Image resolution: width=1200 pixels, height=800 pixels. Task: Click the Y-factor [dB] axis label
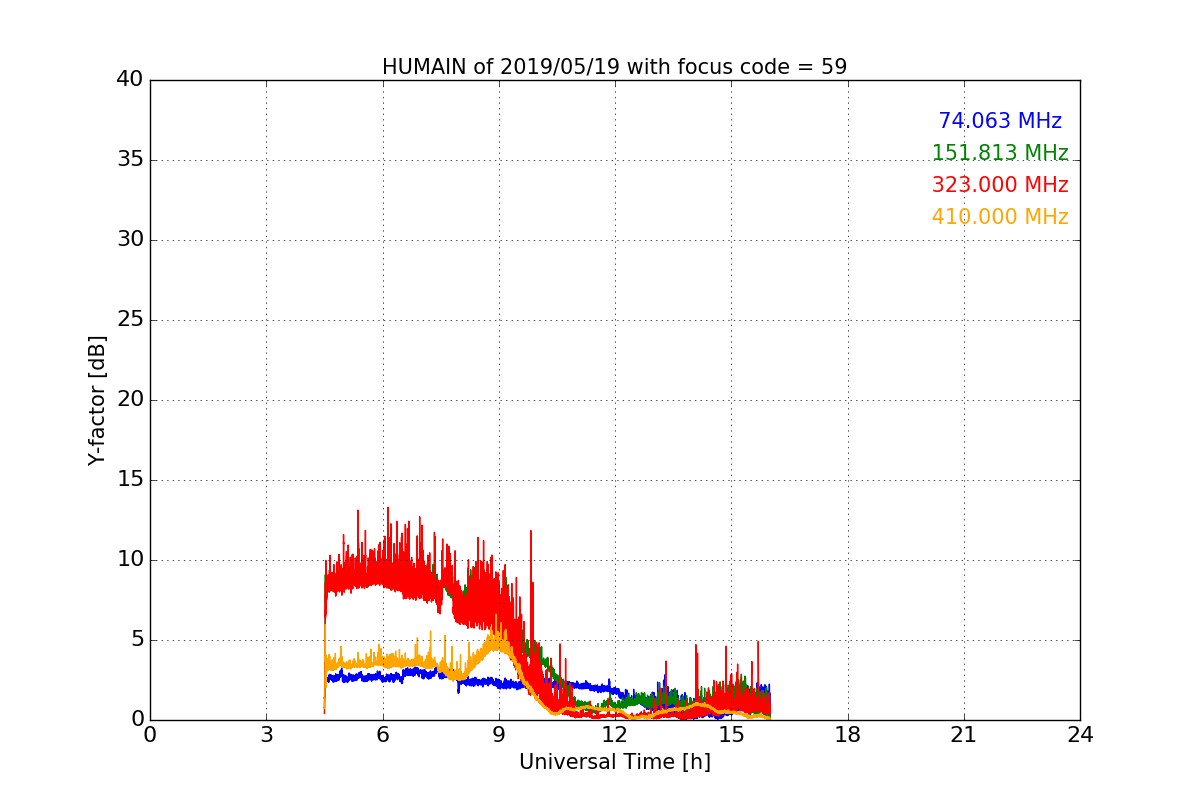97,400
